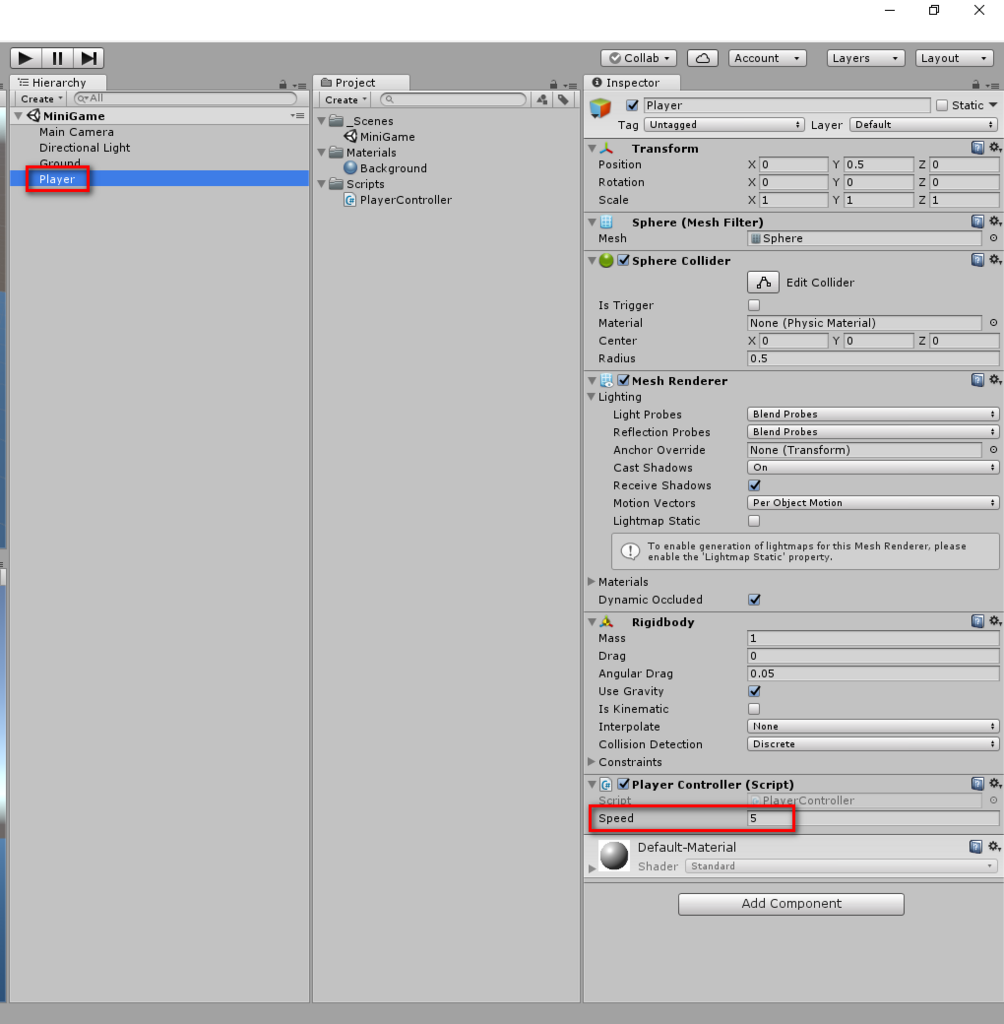Screen dimensions: 1004x1024
Task: Open the Hierarchy Create button
Action: pyautogui.click(x=41, y=99)
